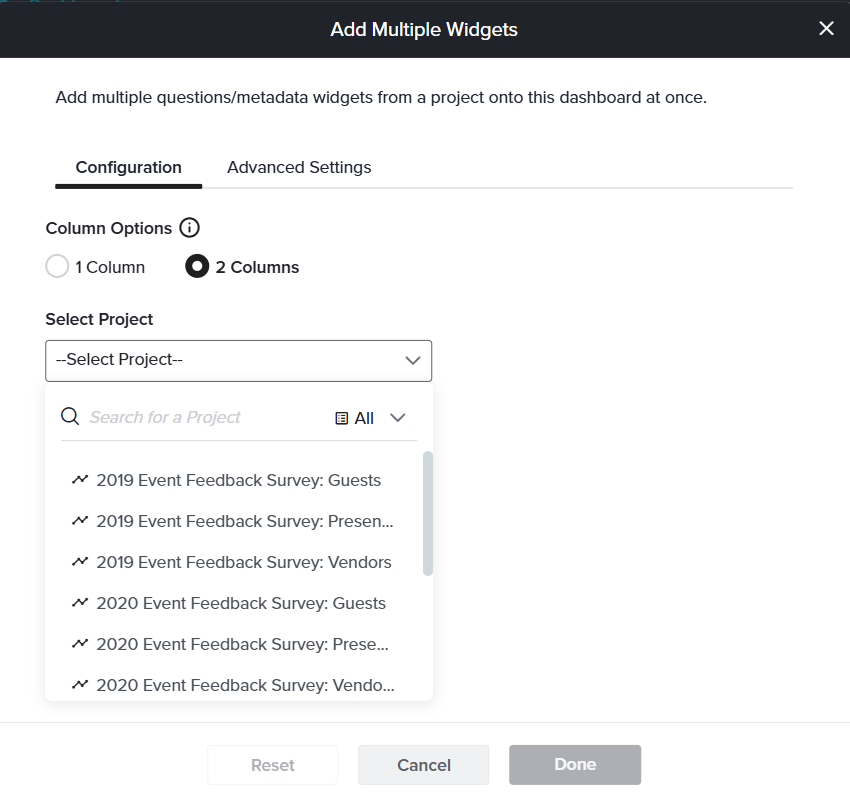This screenshot has width=850, height=807.
Task: Click the trend icon beside 2019 Guests survey
Action: click(x=80, y=480)
